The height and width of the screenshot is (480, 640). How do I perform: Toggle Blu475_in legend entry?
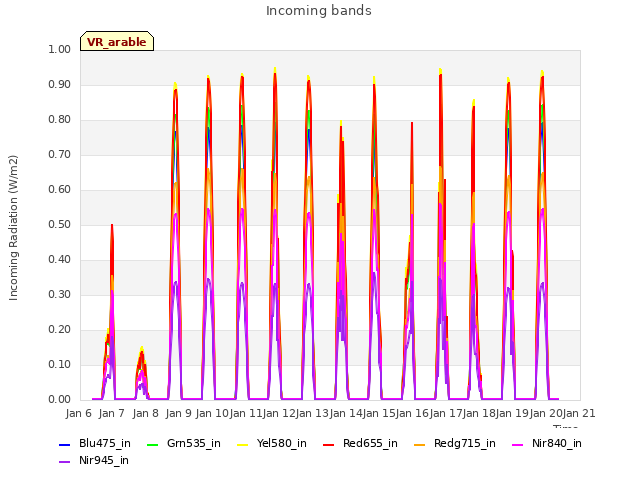click(95, 443)
